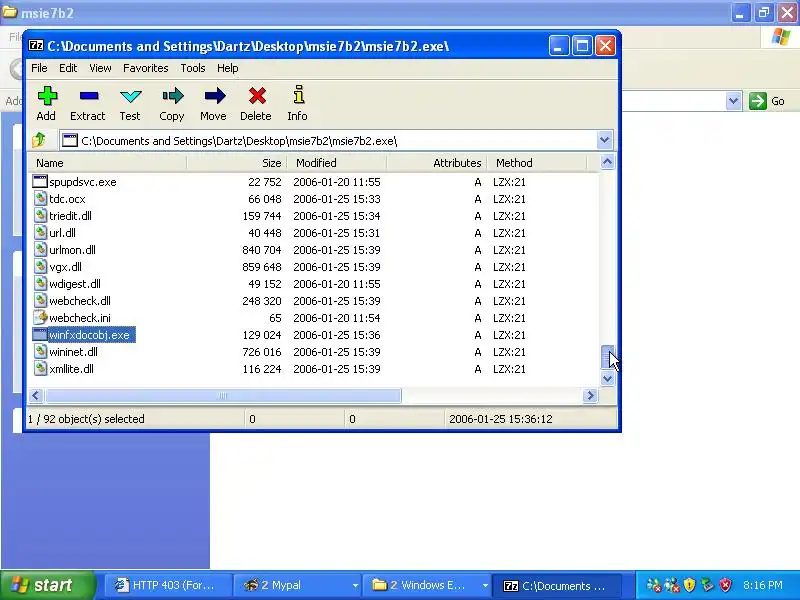
Task: Click the size value 22 752
Action: [265, 182]
